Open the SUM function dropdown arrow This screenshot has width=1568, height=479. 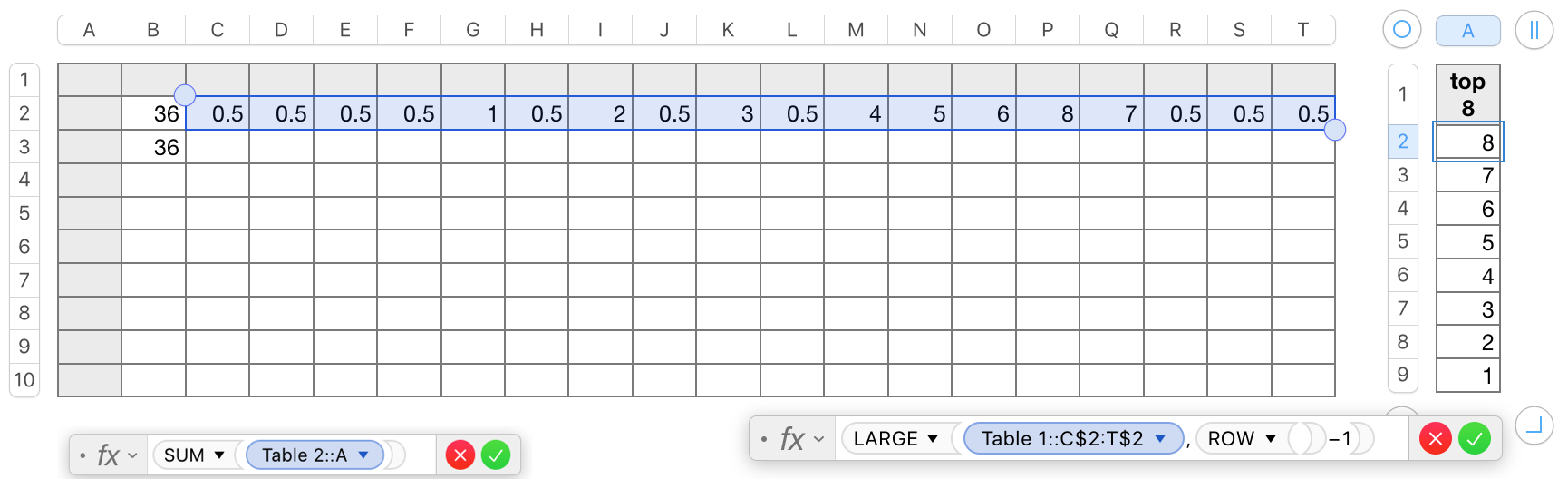219,455
